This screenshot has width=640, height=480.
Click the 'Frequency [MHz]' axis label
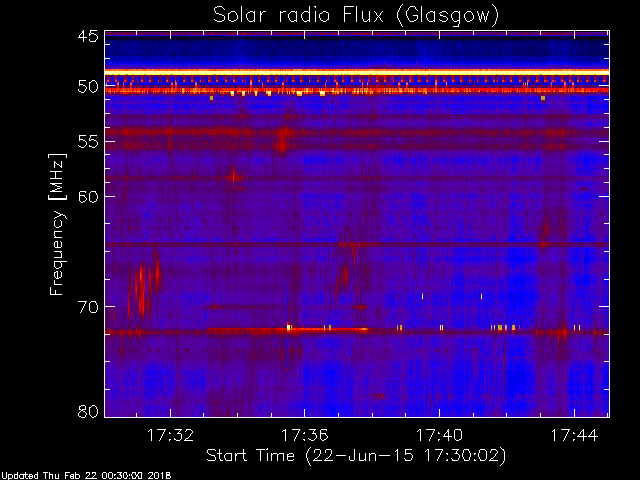click(x=57, y=224)
